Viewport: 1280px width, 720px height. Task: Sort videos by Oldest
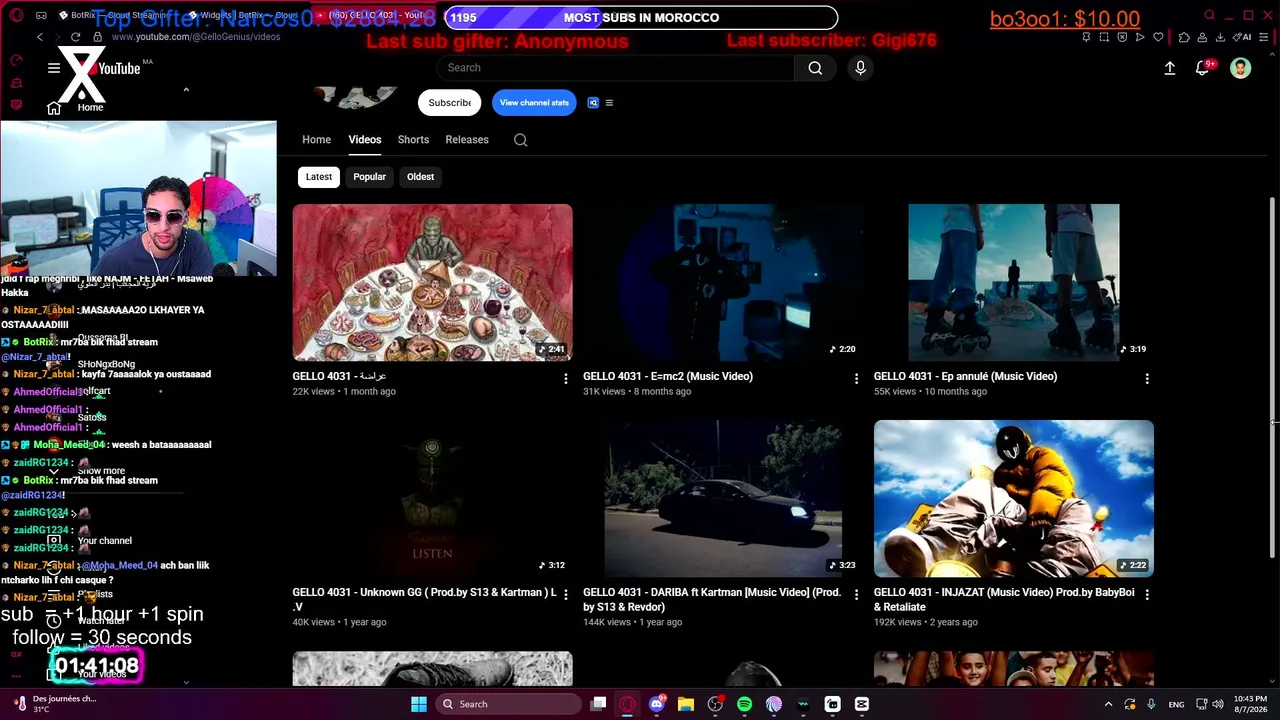[420, 177]
